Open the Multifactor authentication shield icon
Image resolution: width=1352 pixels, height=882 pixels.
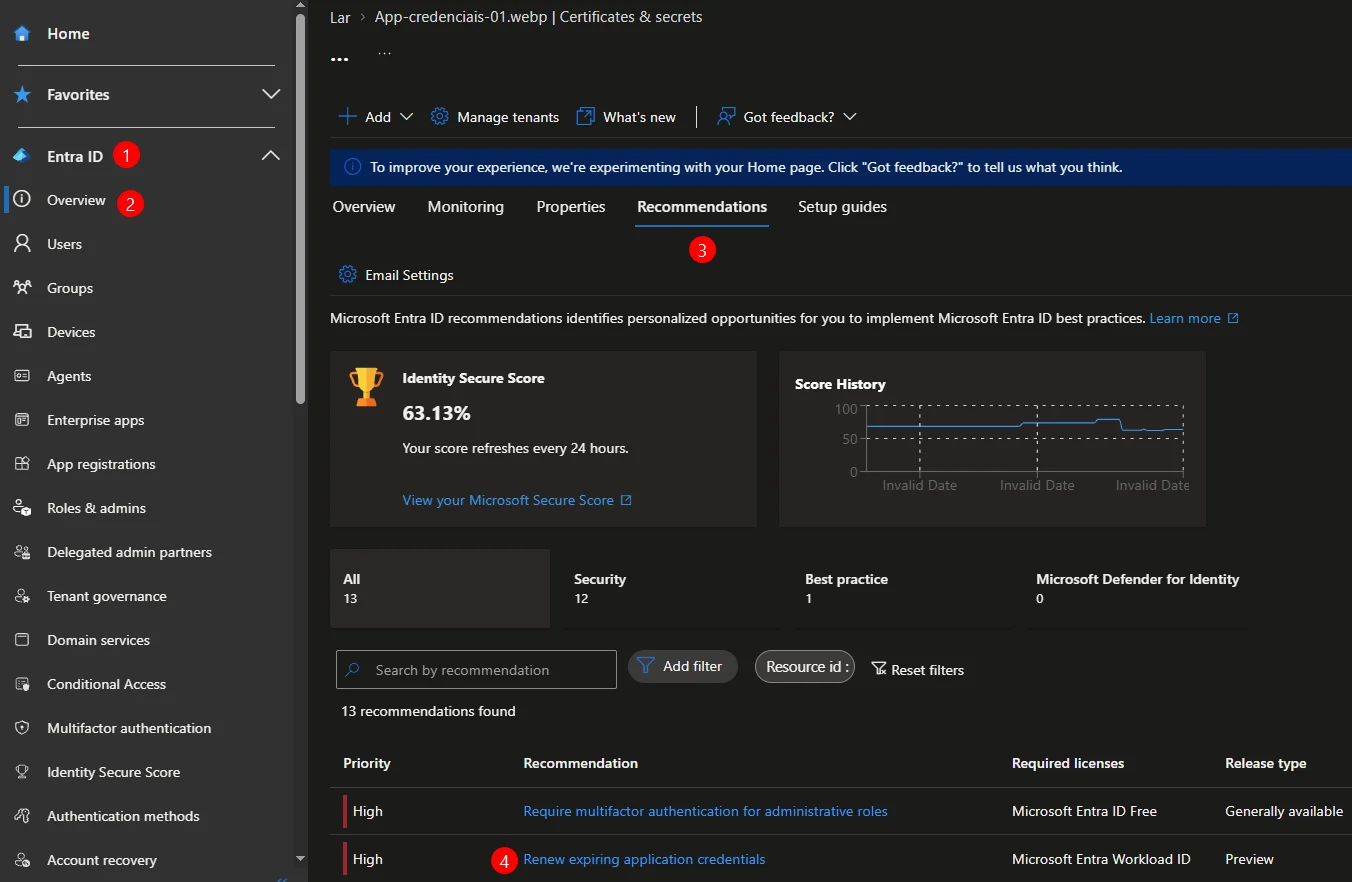point(22,728)
